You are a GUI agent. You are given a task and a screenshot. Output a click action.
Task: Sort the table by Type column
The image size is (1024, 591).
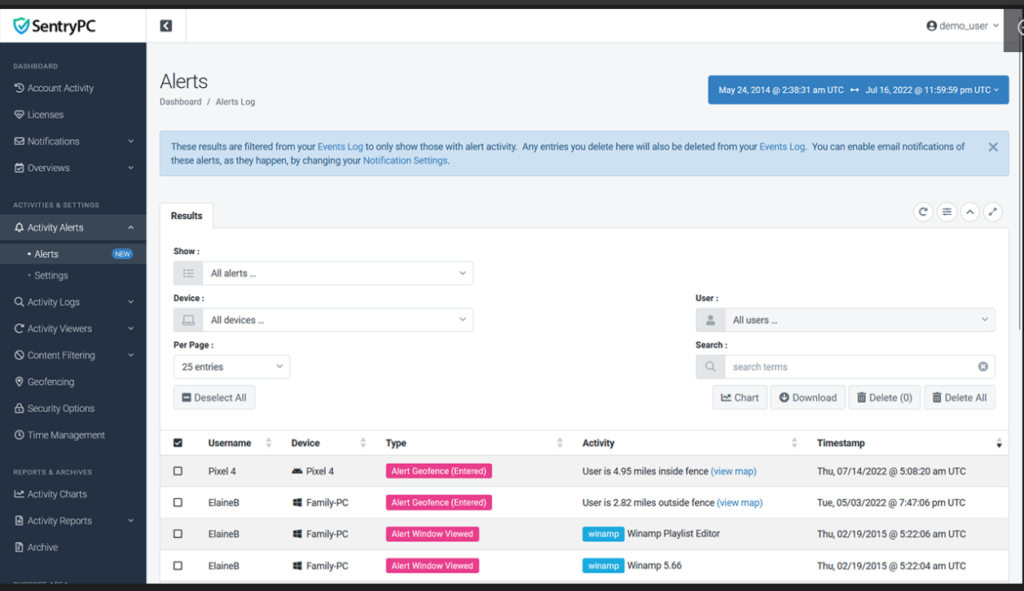[x=473, y=443]
